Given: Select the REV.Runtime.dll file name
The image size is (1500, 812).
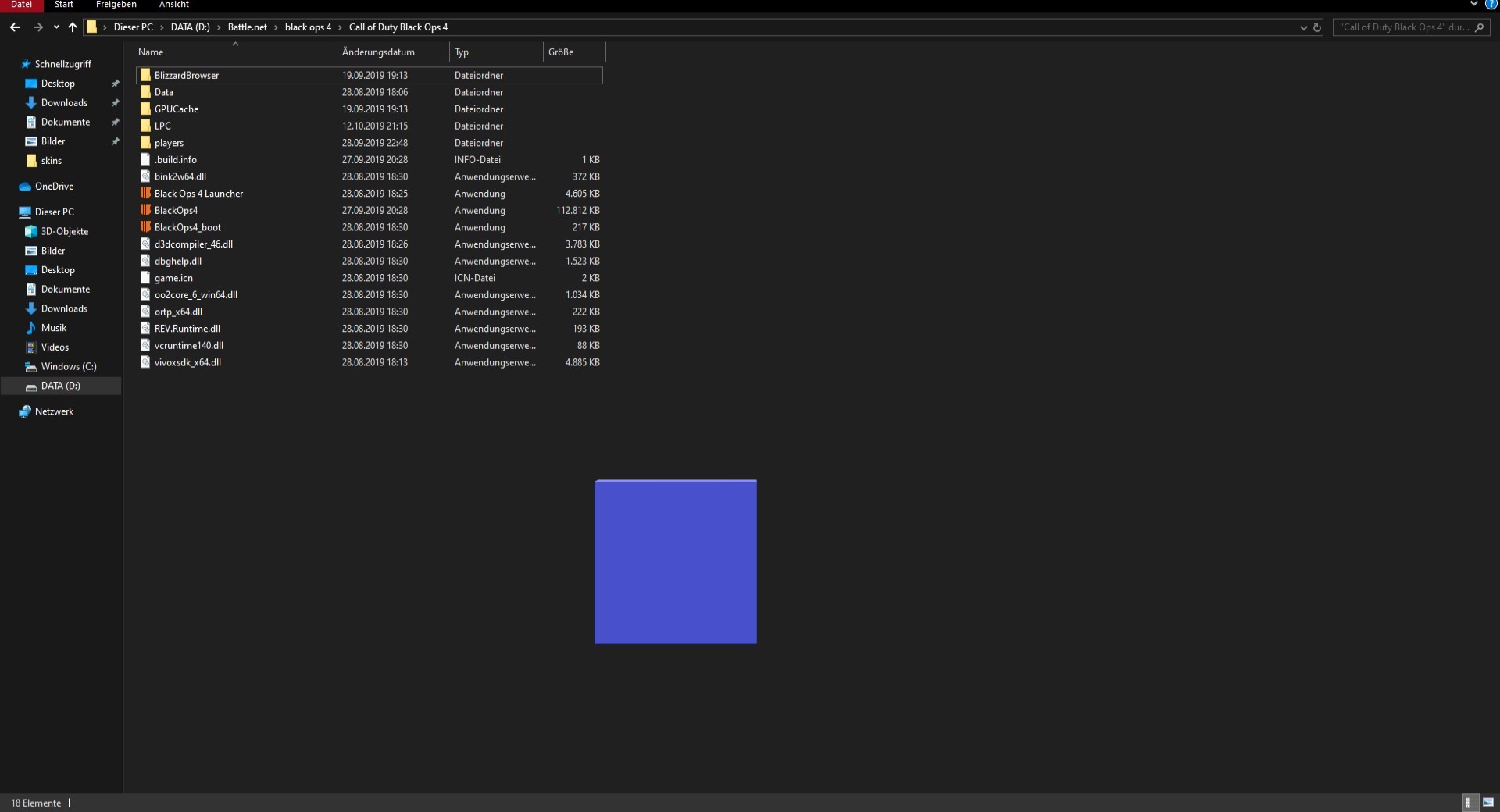Looking at the screenshot, I should pos(187,329).
